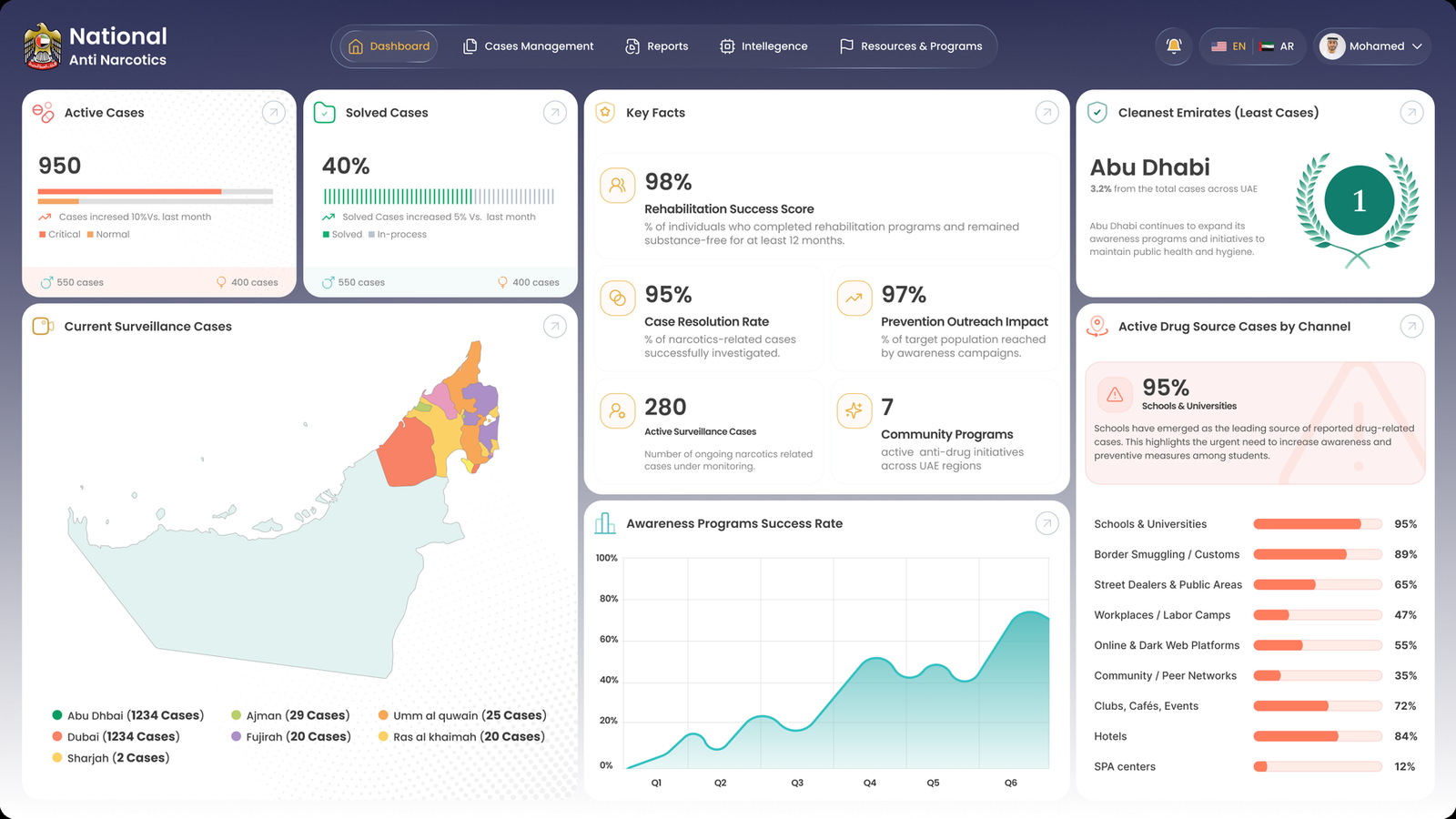
Task: Click the Current Surveillance Cases camera icon
Action: point(43,326)
